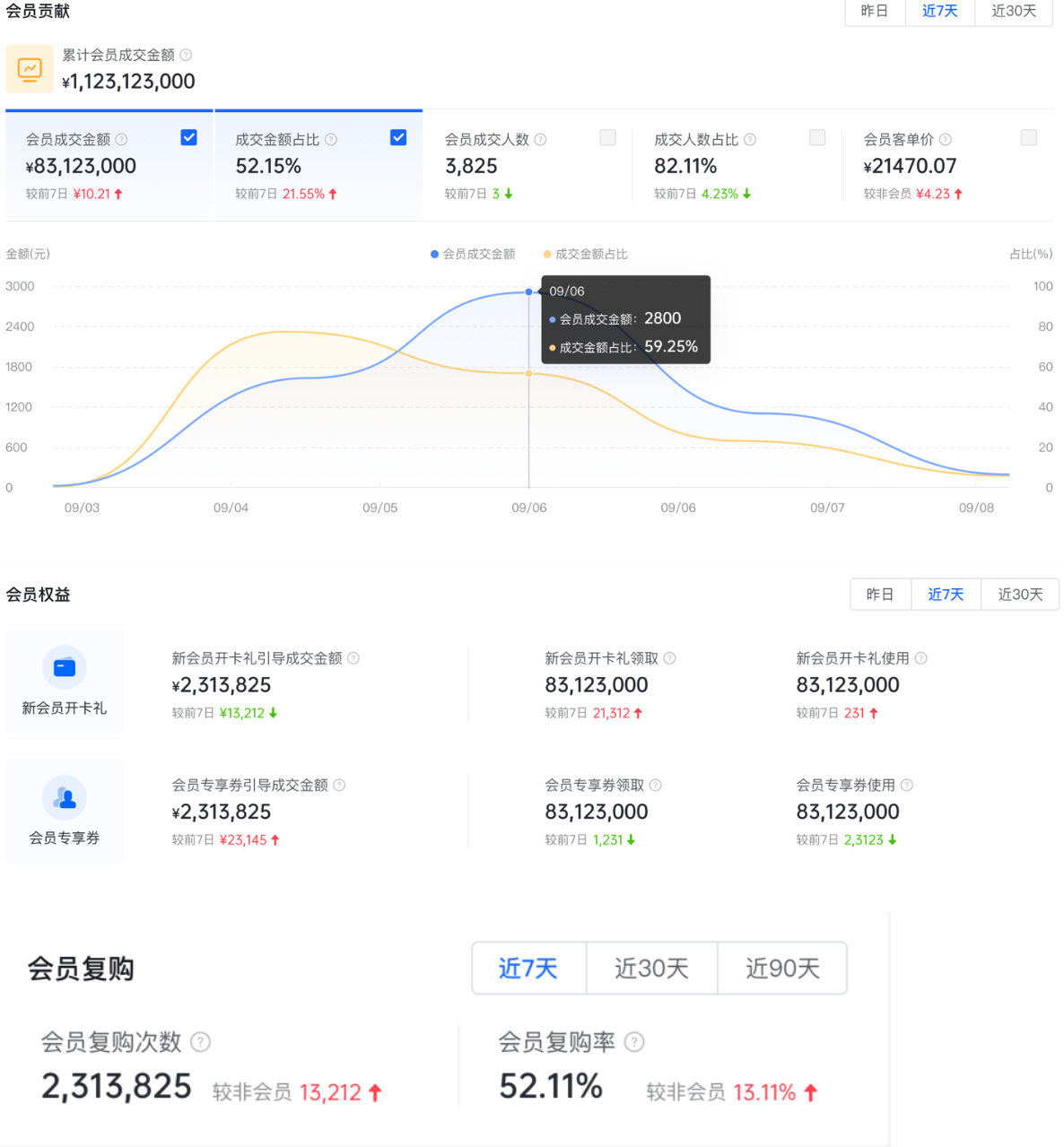
Task: Click green down arrow after 4.23%
Action: click(x=746, y=194)
